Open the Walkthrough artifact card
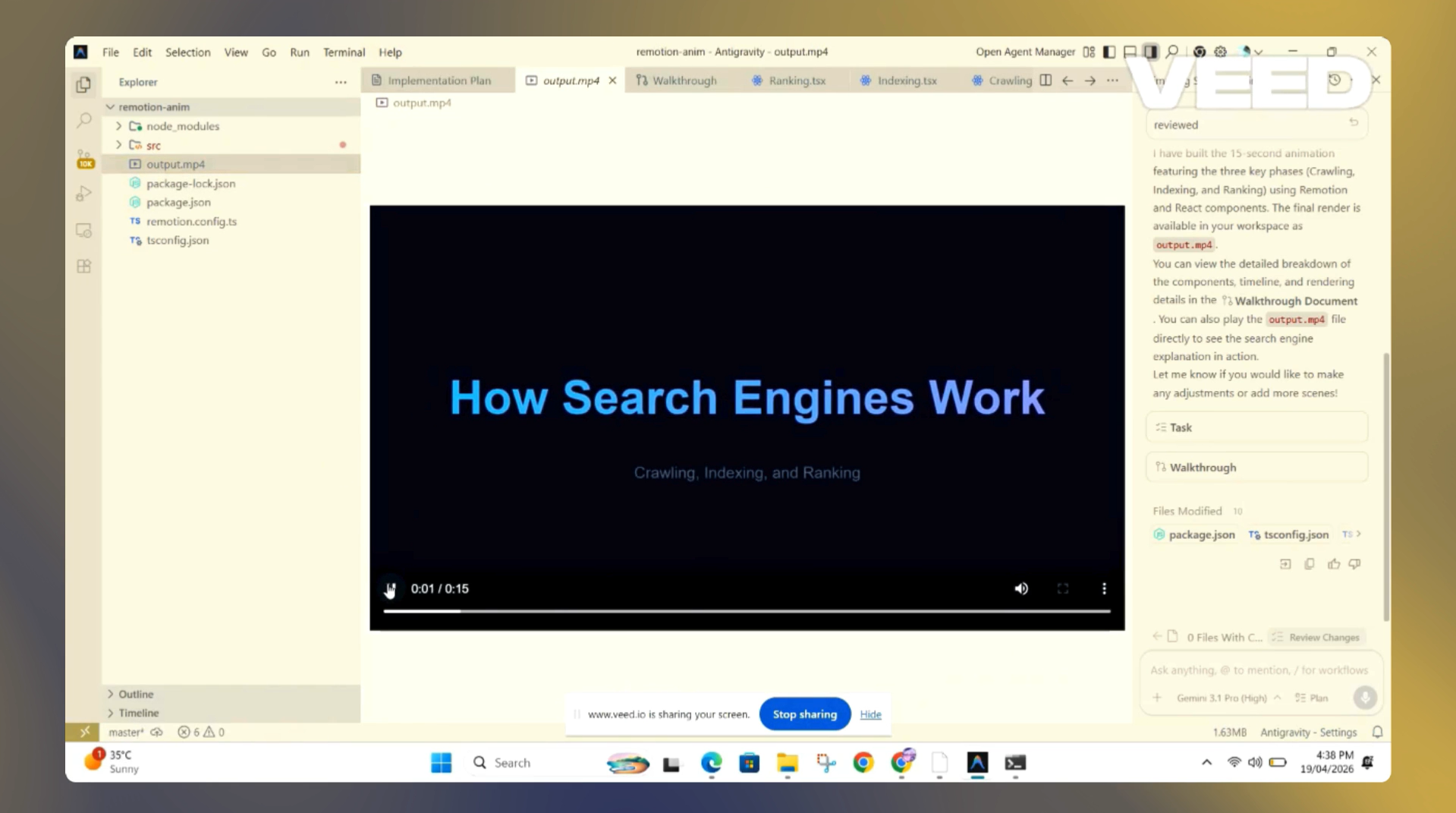The height and width of the screenshot is (813, 1456). (x=1256, y=467)
